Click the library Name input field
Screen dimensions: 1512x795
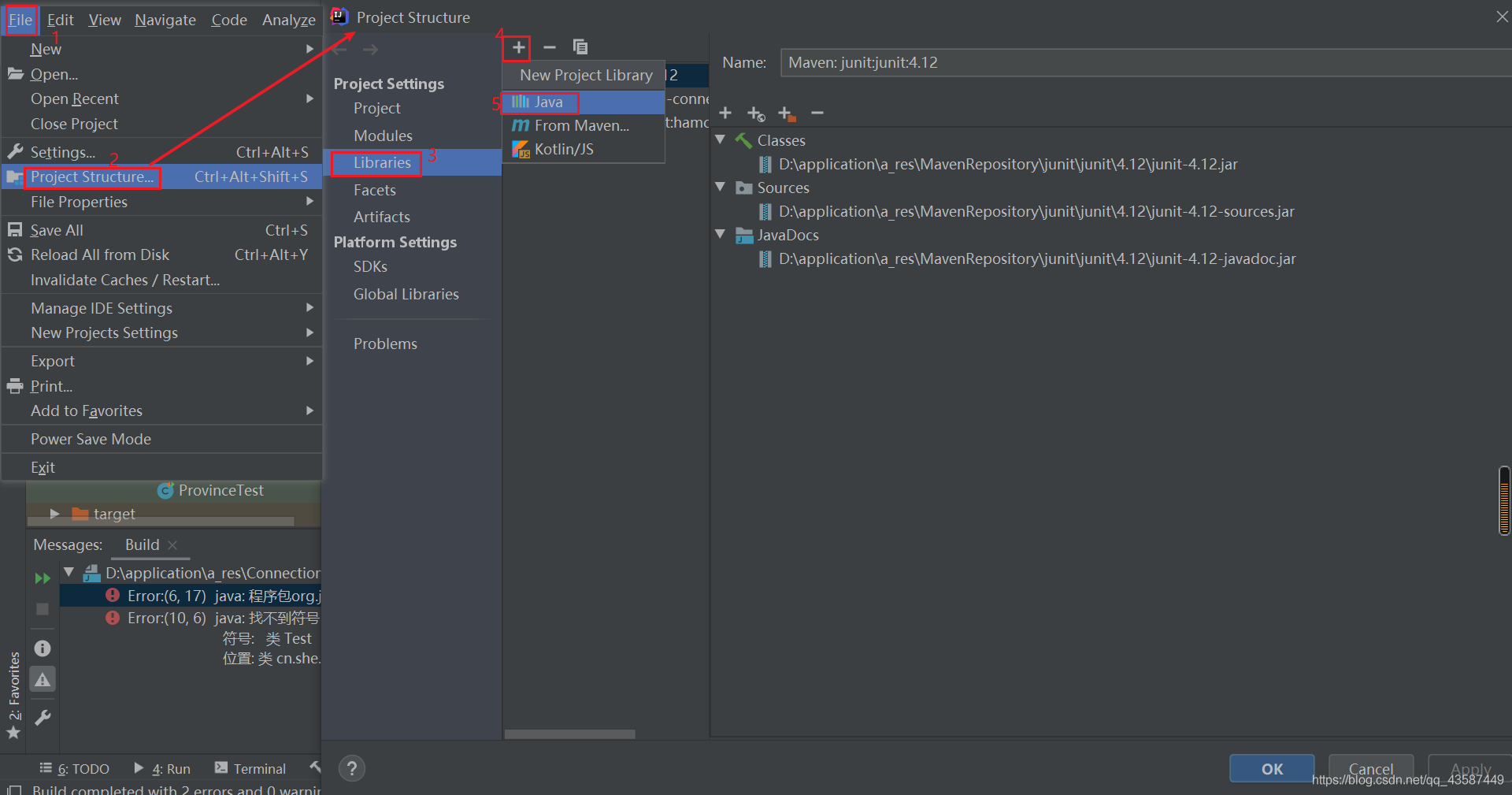pos(1142,63)
